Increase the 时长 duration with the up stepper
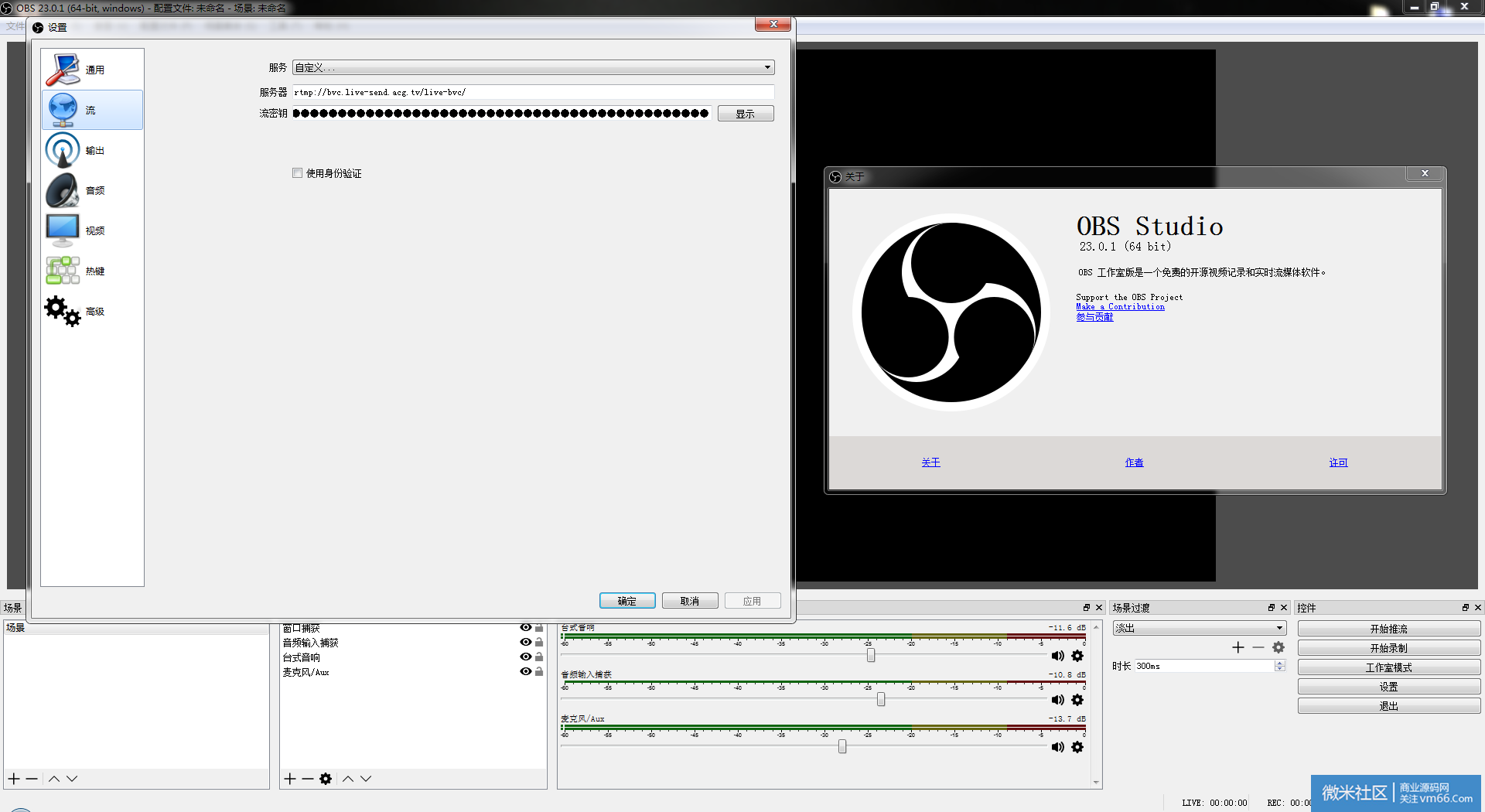 1280,663
